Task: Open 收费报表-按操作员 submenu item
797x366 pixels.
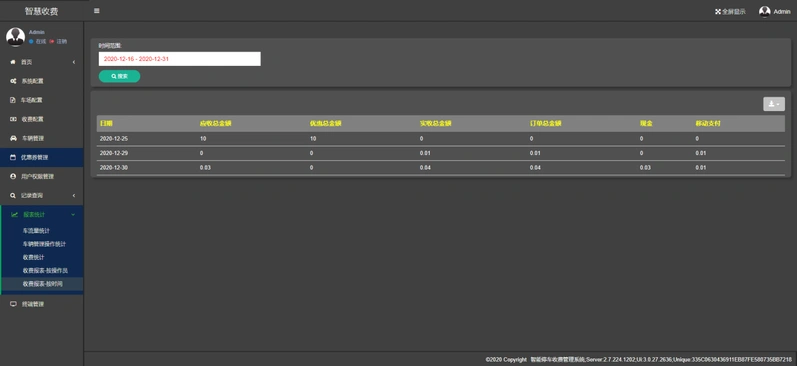Action: 45,270
